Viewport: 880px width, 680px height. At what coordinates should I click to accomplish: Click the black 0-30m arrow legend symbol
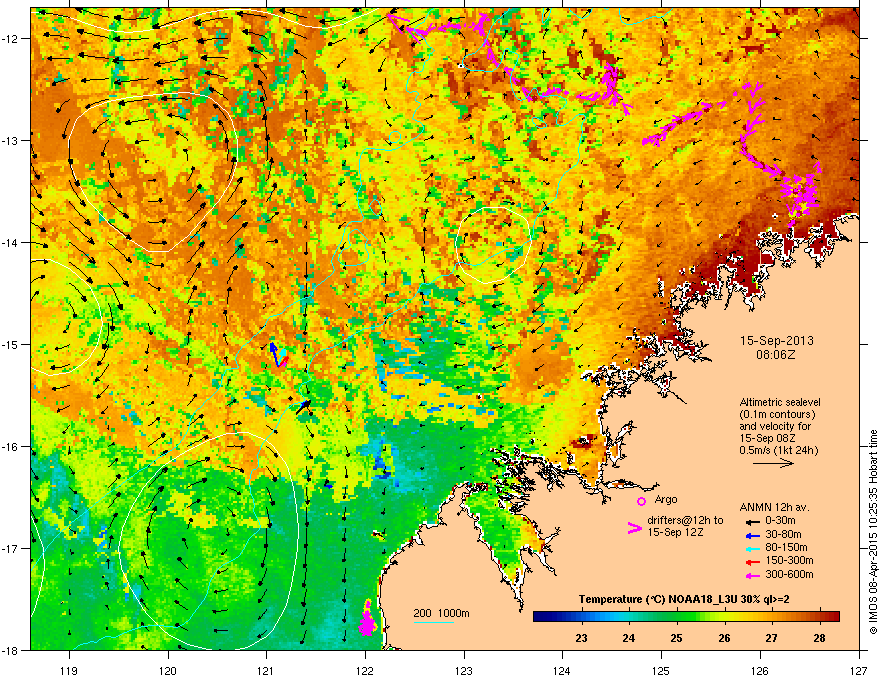(x=751, y=521)
